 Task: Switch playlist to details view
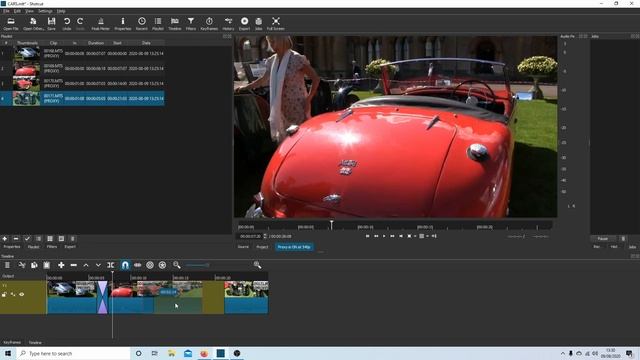38,239
